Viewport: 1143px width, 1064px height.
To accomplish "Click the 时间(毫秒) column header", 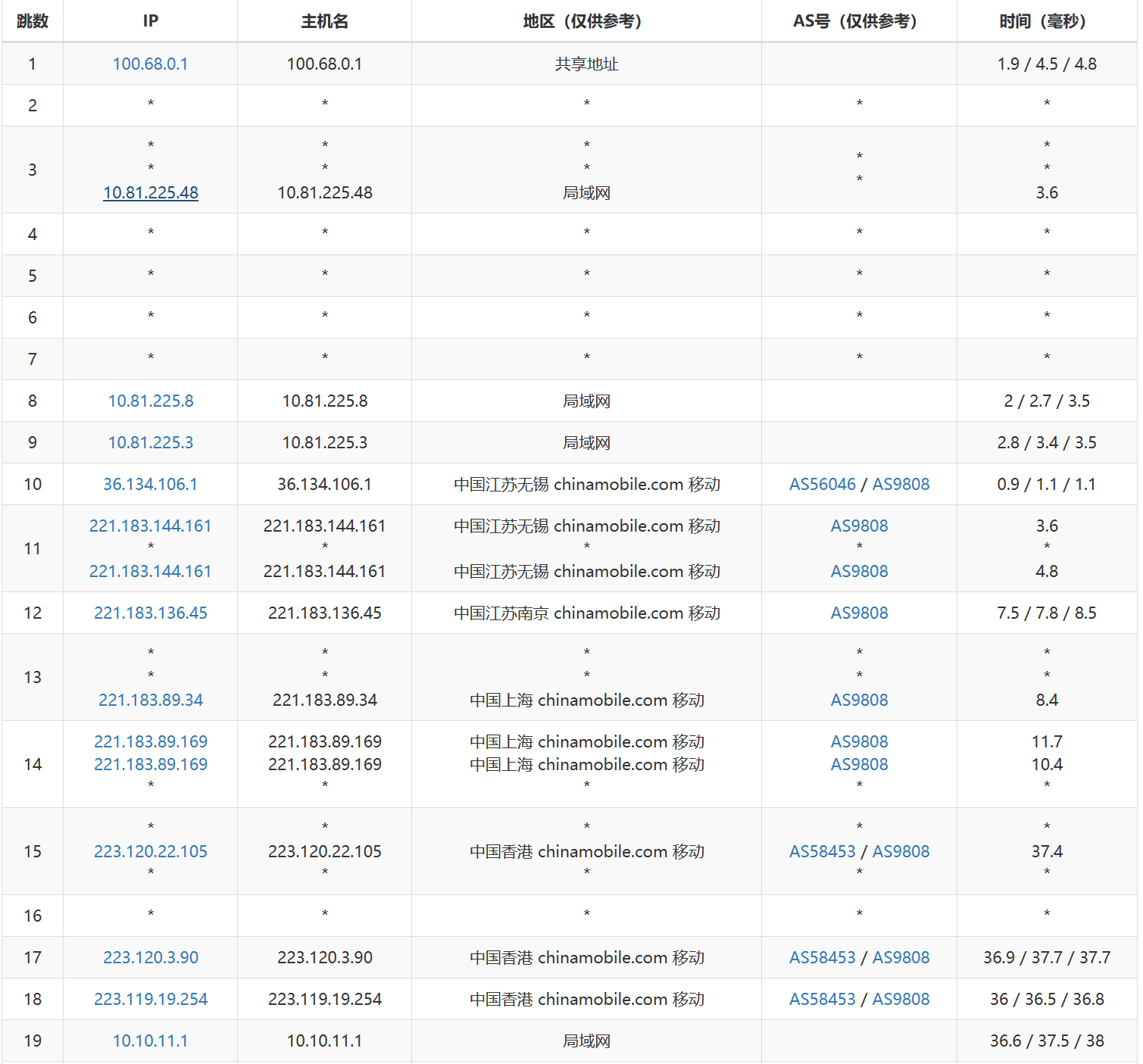I will (1047, 21).
